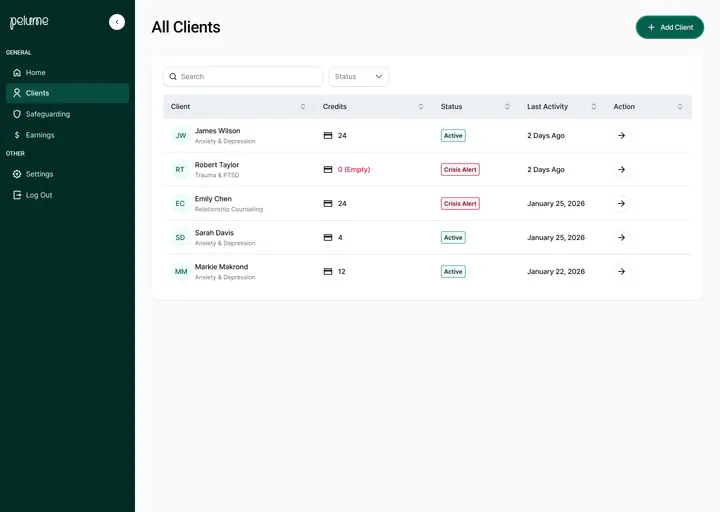
Task: Click James Wilson's credit card icon
Action: point(328,135)
